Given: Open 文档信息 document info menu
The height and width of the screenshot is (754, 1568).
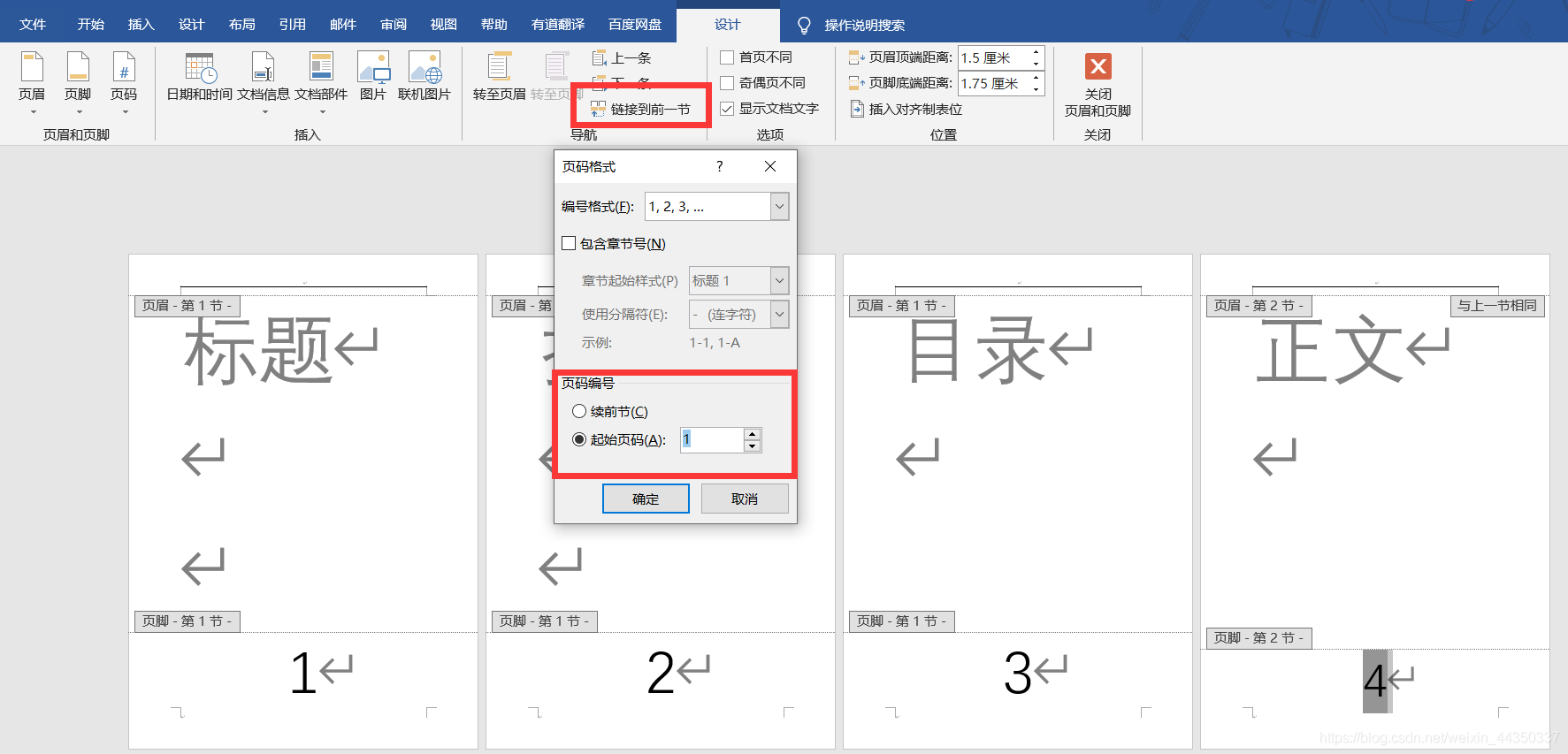Looking at the screenshot, I should pyautogui.click(x=264, y=82).
